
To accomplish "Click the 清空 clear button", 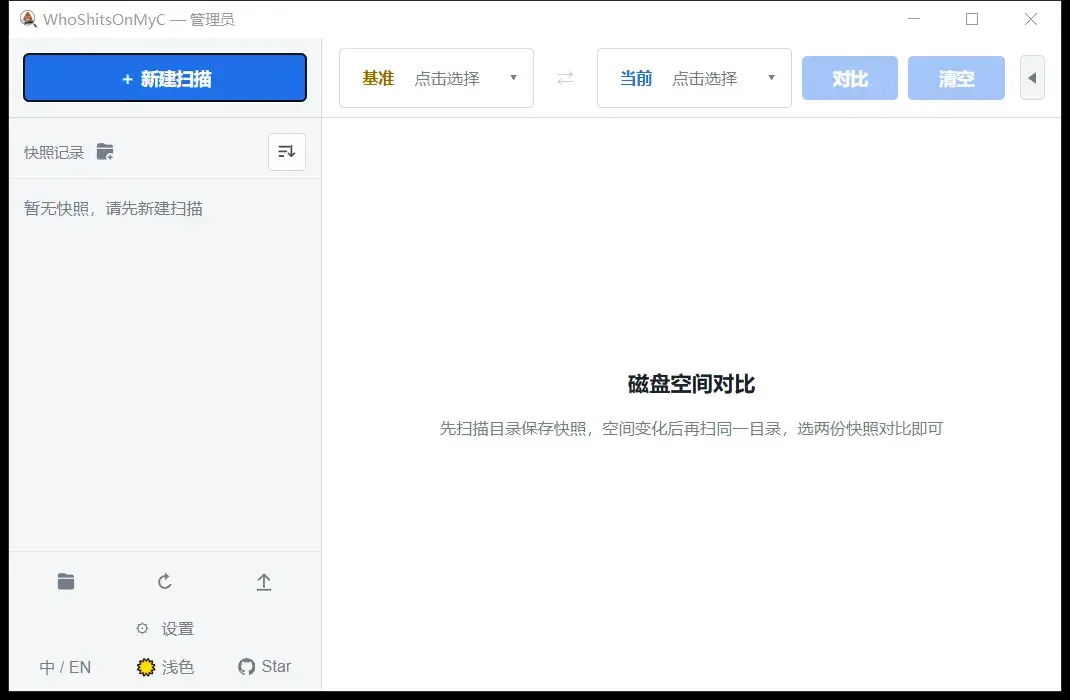I will point(956,78).
